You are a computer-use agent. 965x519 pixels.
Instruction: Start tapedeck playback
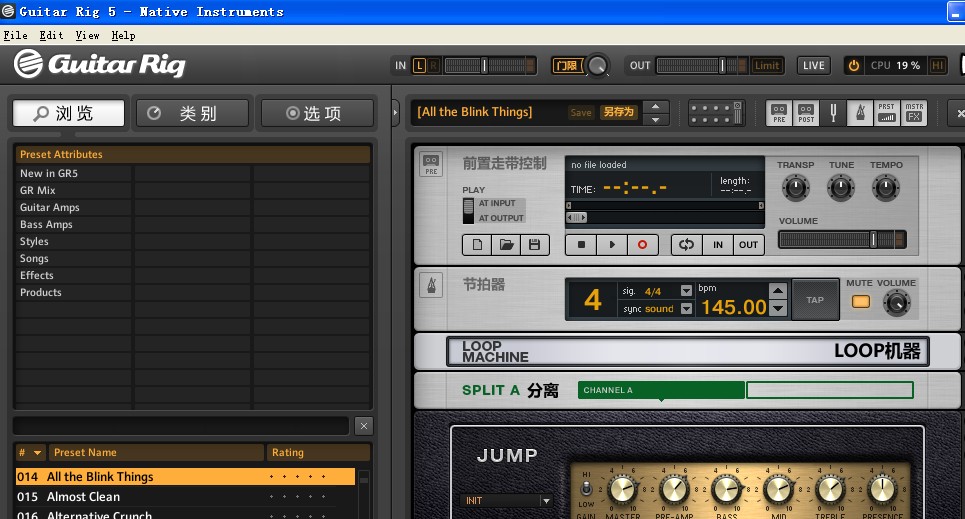[x=612, y=245]
